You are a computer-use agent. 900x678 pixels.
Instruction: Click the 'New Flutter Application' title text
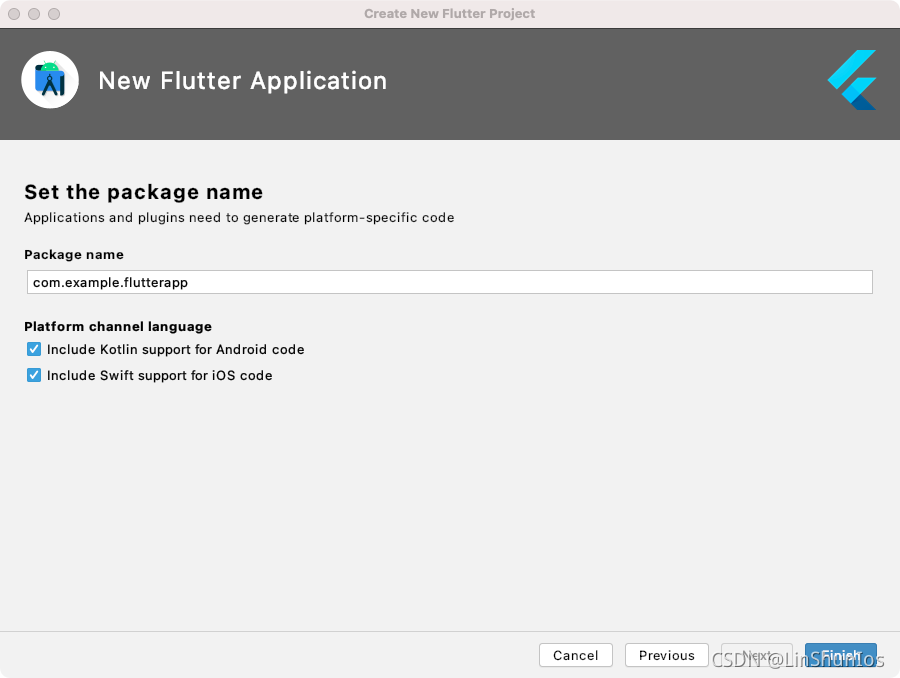tap(243, 80)
